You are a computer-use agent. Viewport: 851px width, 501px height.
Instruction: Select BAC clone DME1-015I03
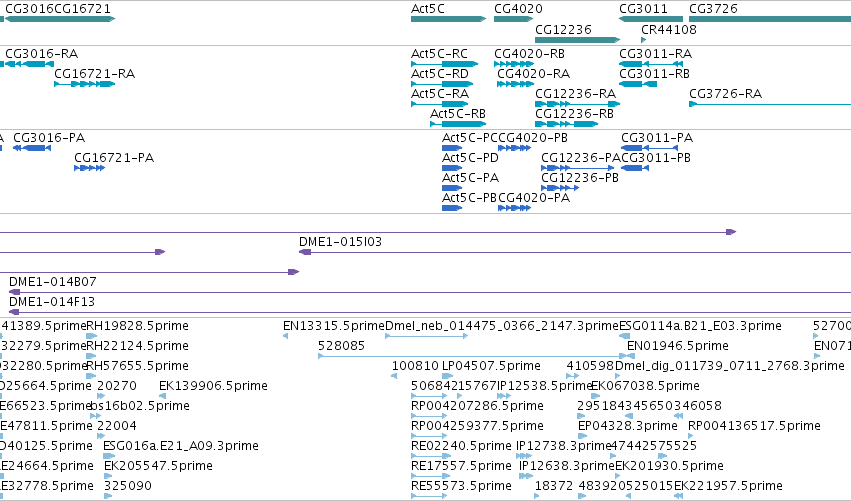coord(575,252)
